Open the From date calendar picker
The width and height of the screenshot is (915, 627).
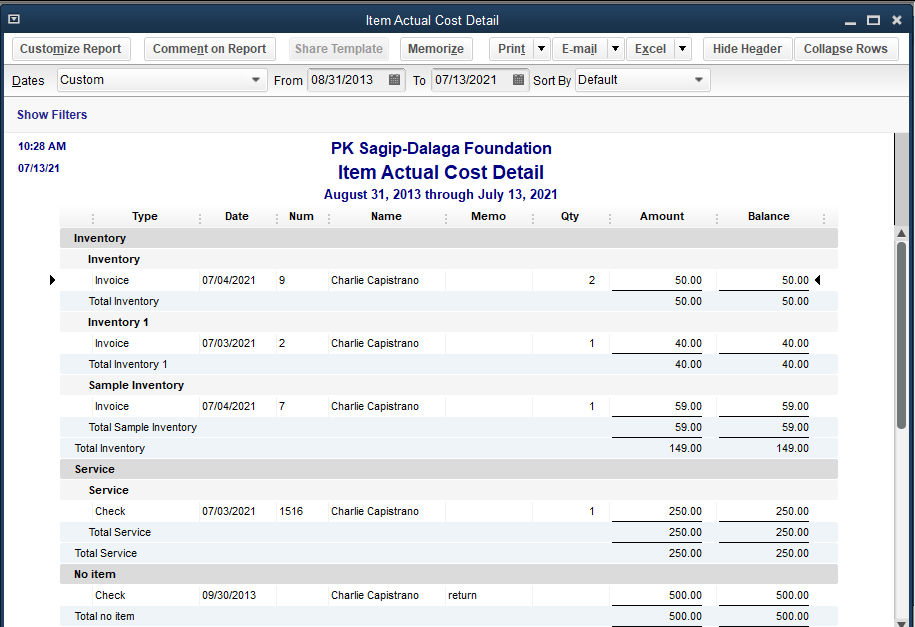pyautogui.click(x=394, y=80)
